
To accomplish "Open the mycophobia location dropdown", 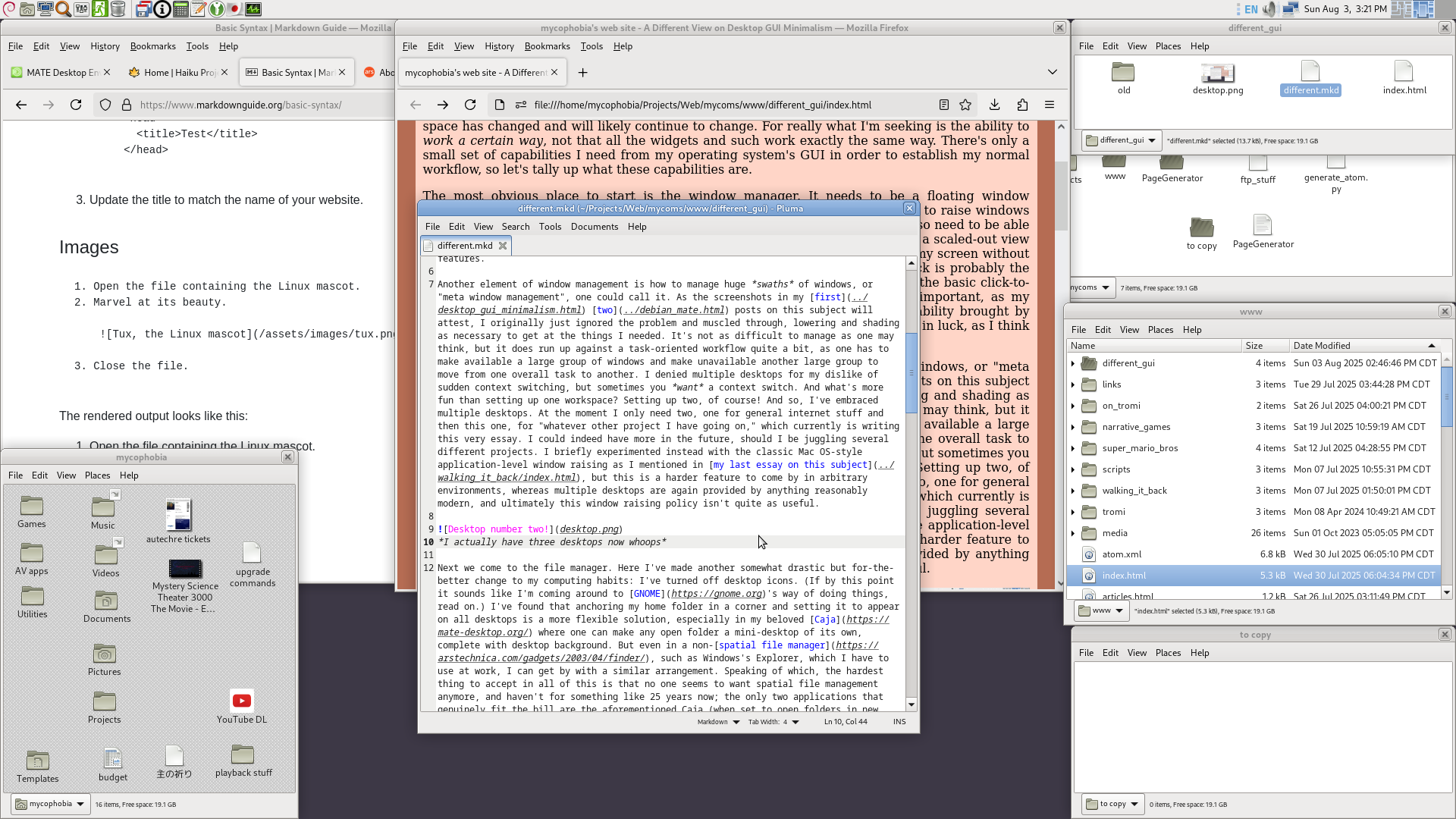I will [50, 804].
